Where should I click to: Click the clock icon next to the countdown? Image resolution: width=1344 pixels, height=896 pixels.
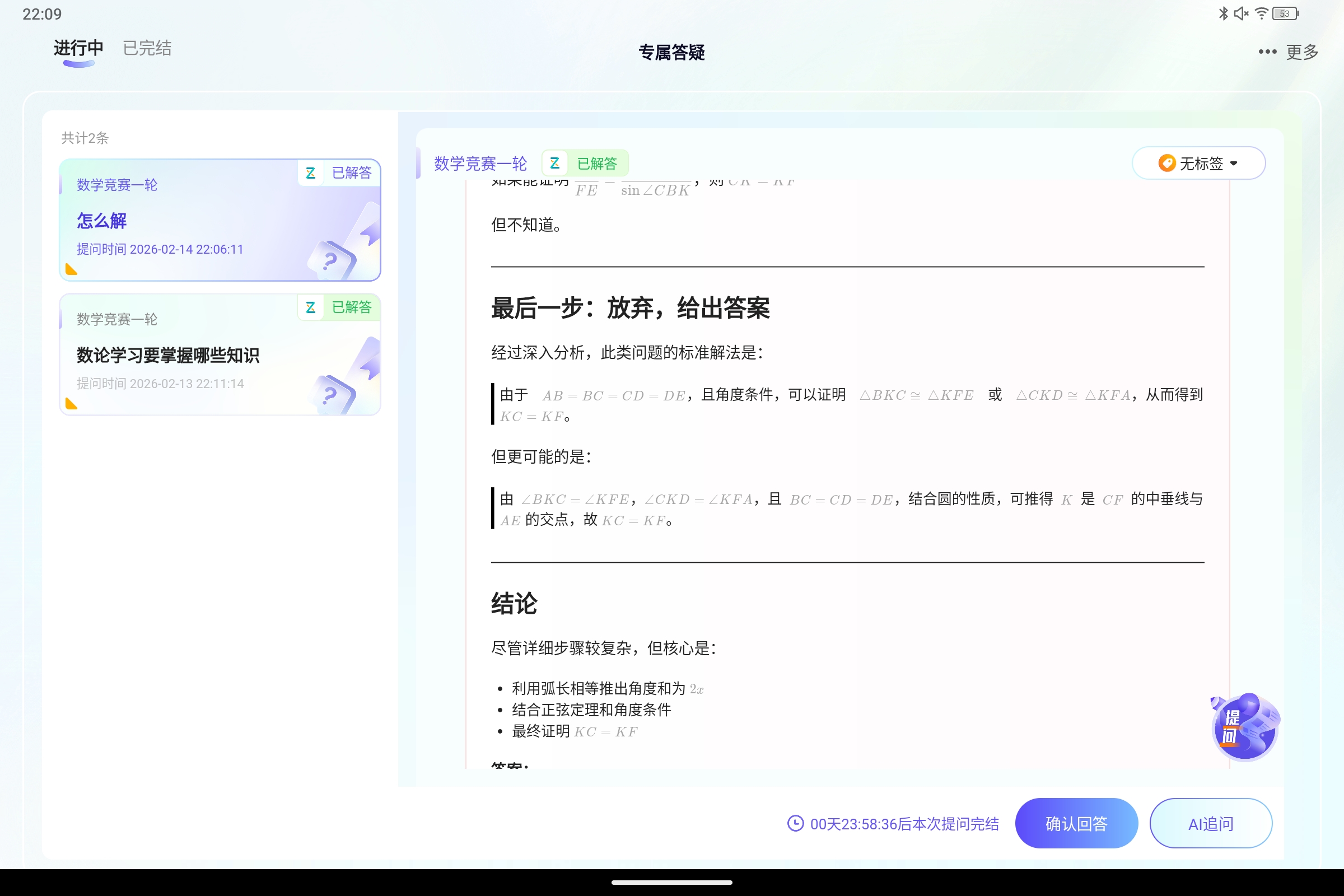[795, 823]
